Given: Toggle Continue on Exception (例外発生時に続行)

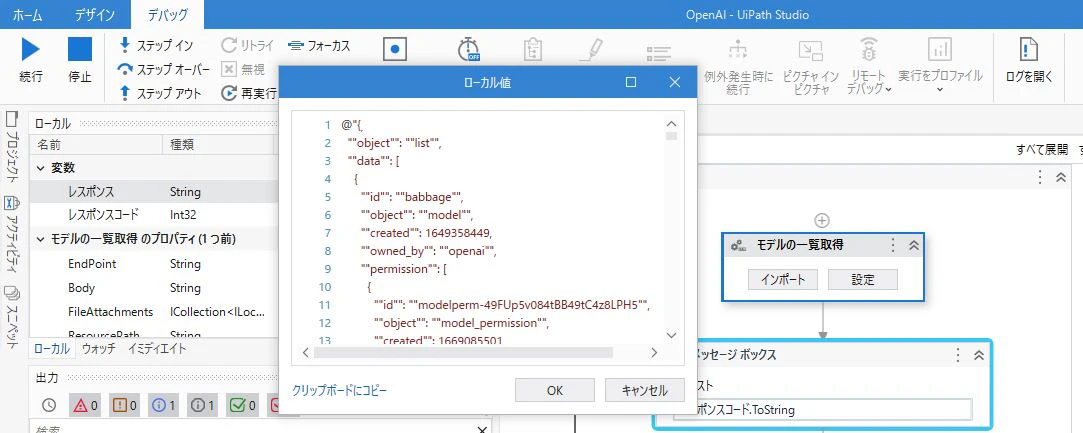Looking at the screenshot, I should point(738,66).
